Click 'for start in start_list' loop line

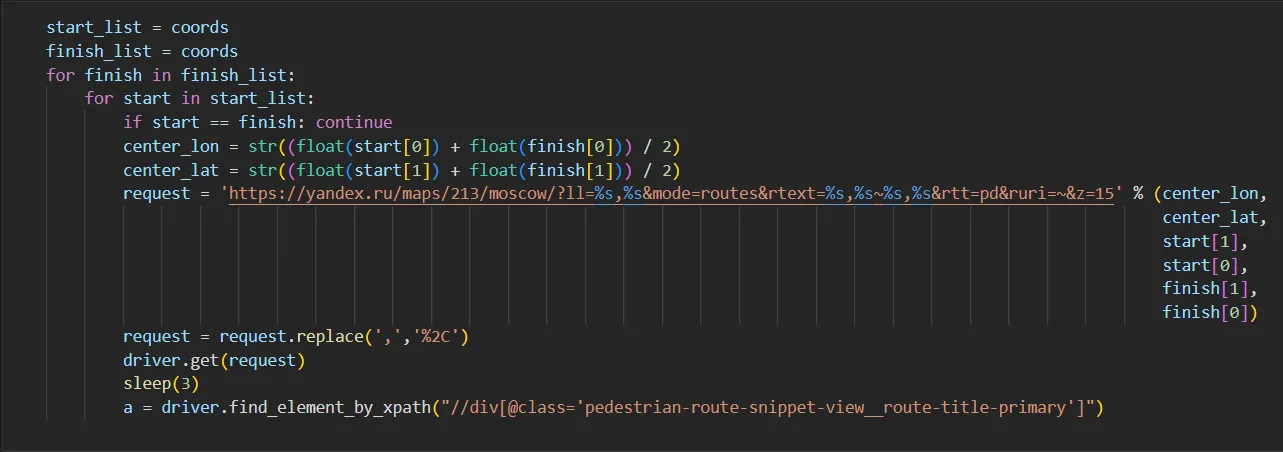click(x=199, y=98)
